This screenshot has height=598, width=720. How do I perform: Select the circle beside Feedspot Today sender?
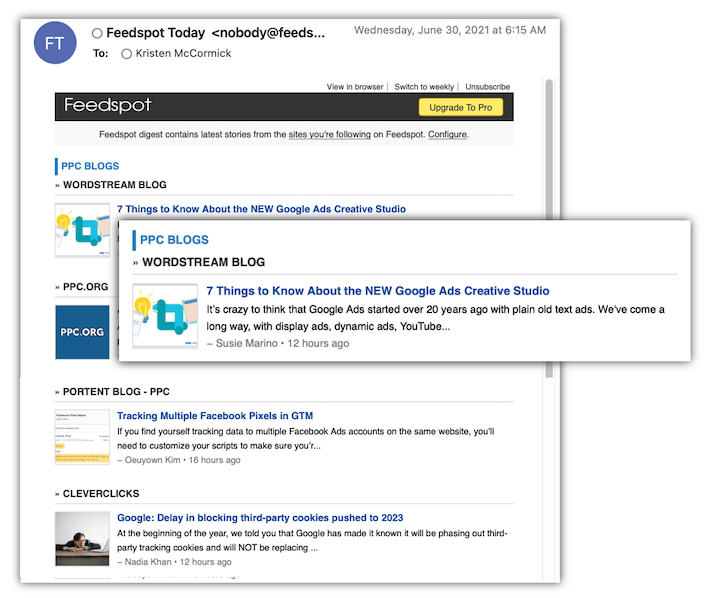pos(97,33)
